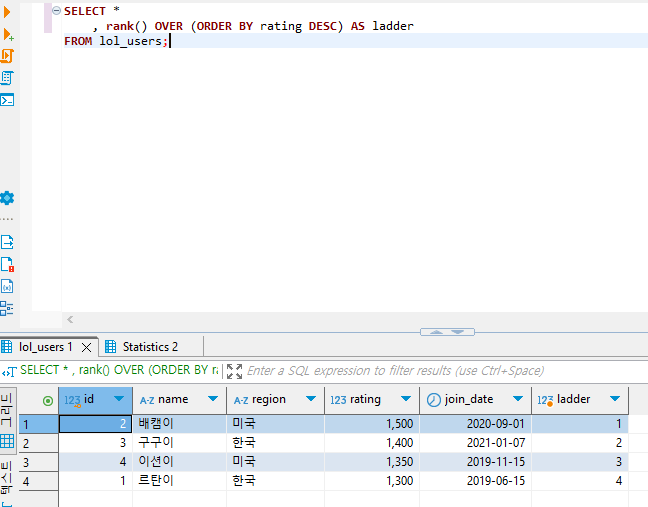Screen dimensions: 648x507
Task: Click the rating cell 1,400
Action: [x=372, y=443]
